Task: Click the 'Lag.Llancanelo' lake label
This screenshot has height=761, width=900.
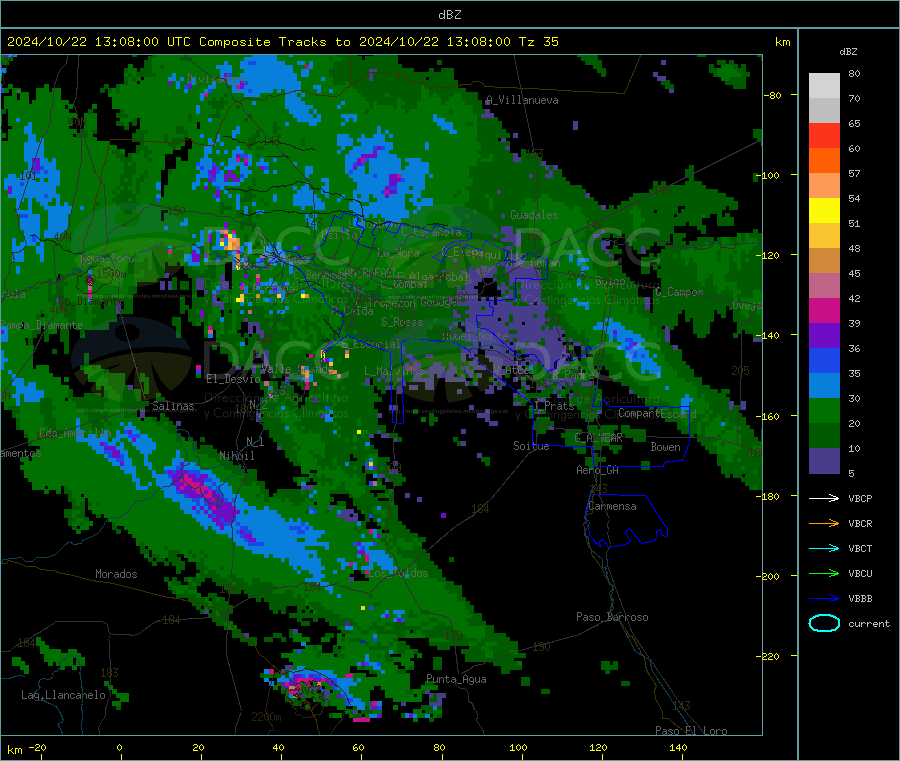Action: tap(63, 695)
